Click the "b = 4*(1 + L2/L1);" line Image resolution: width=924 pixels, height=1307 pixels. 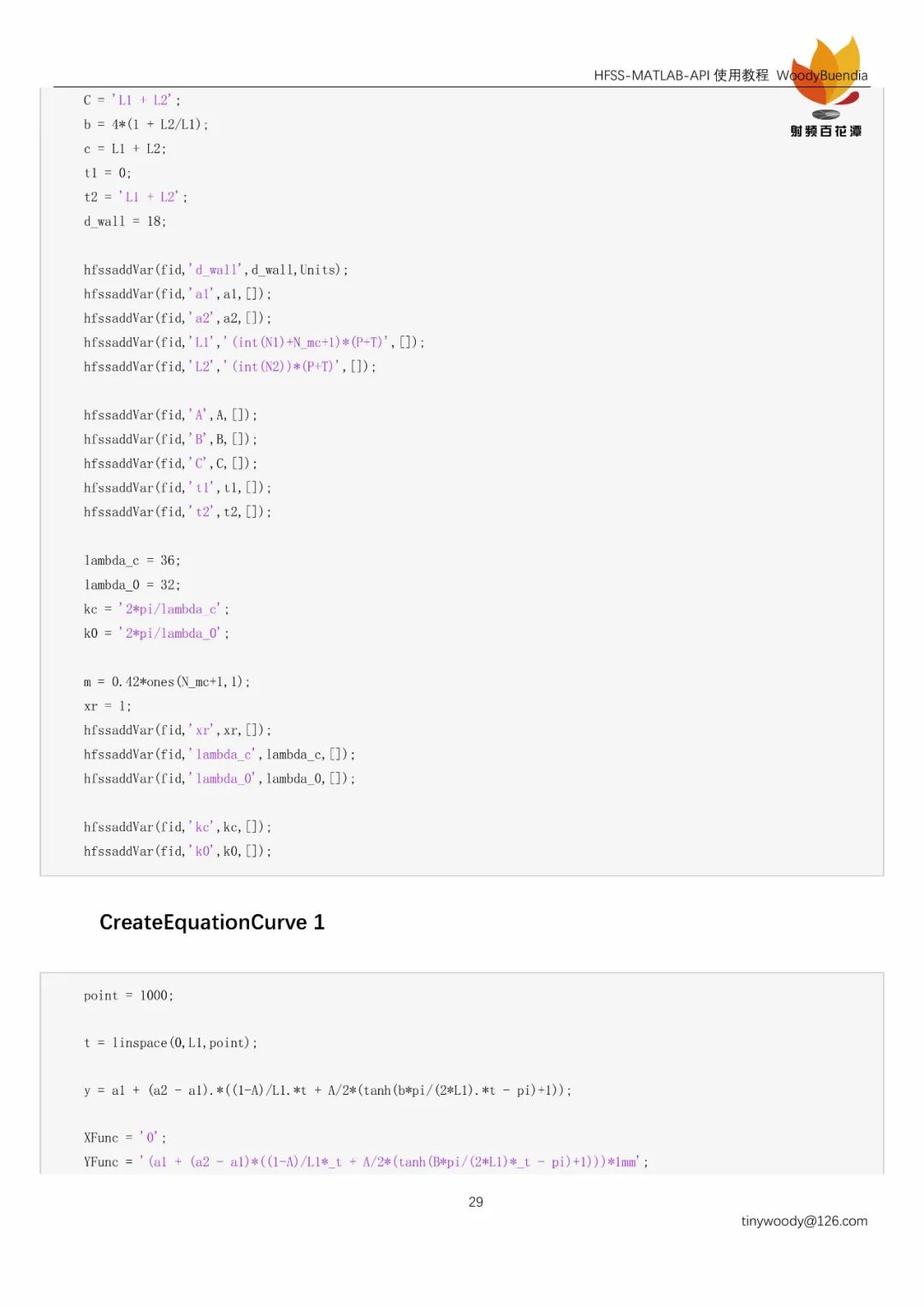pos(145,124)
